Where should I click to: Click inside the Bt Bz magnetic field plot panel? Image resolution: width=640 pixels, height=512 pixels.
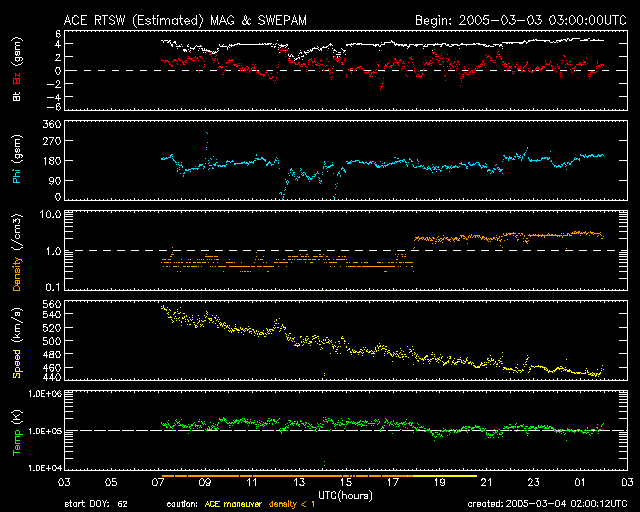346,70
